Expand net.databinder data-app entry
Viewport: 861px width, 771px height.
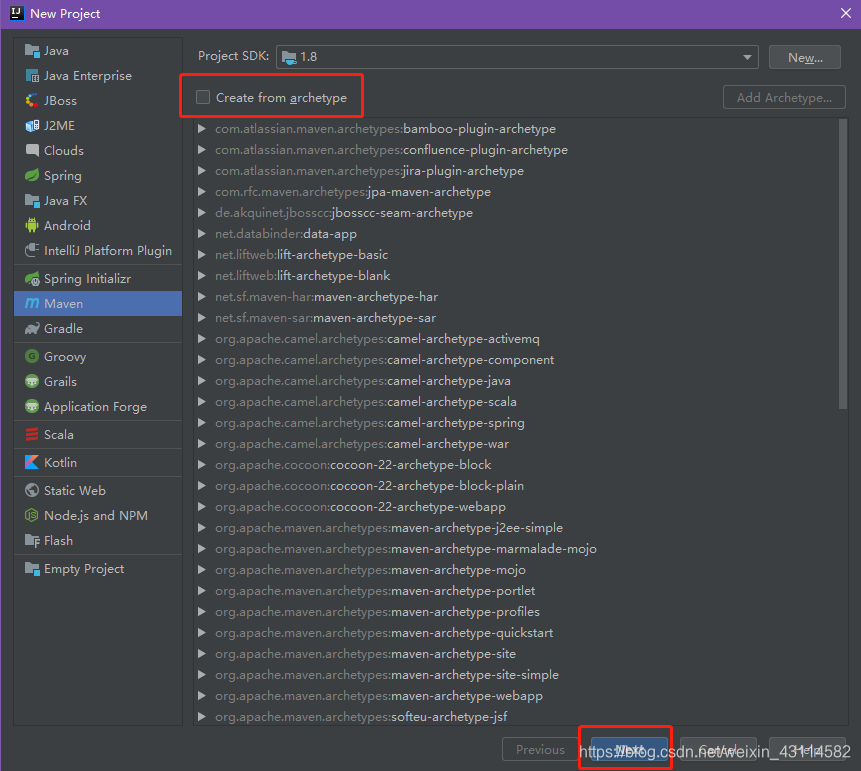(x=202, y=233)
